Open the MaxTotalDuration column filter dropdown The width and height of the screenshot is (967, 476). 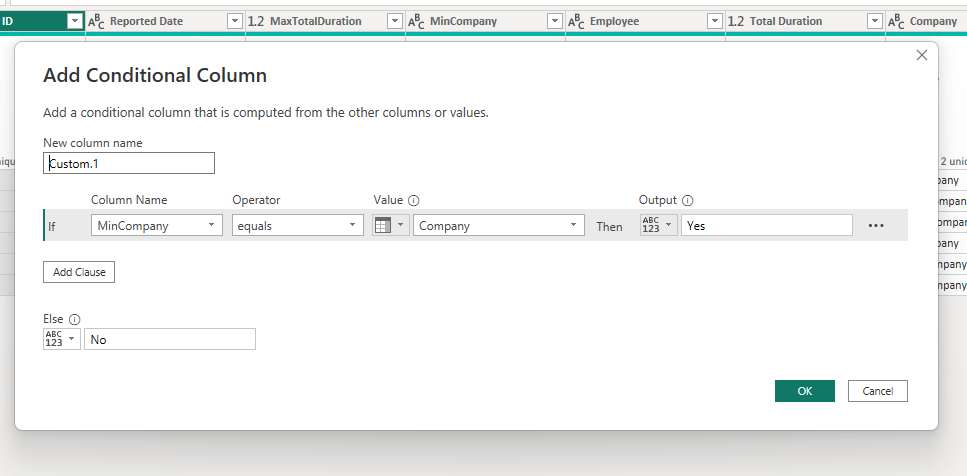click(395, 21)
